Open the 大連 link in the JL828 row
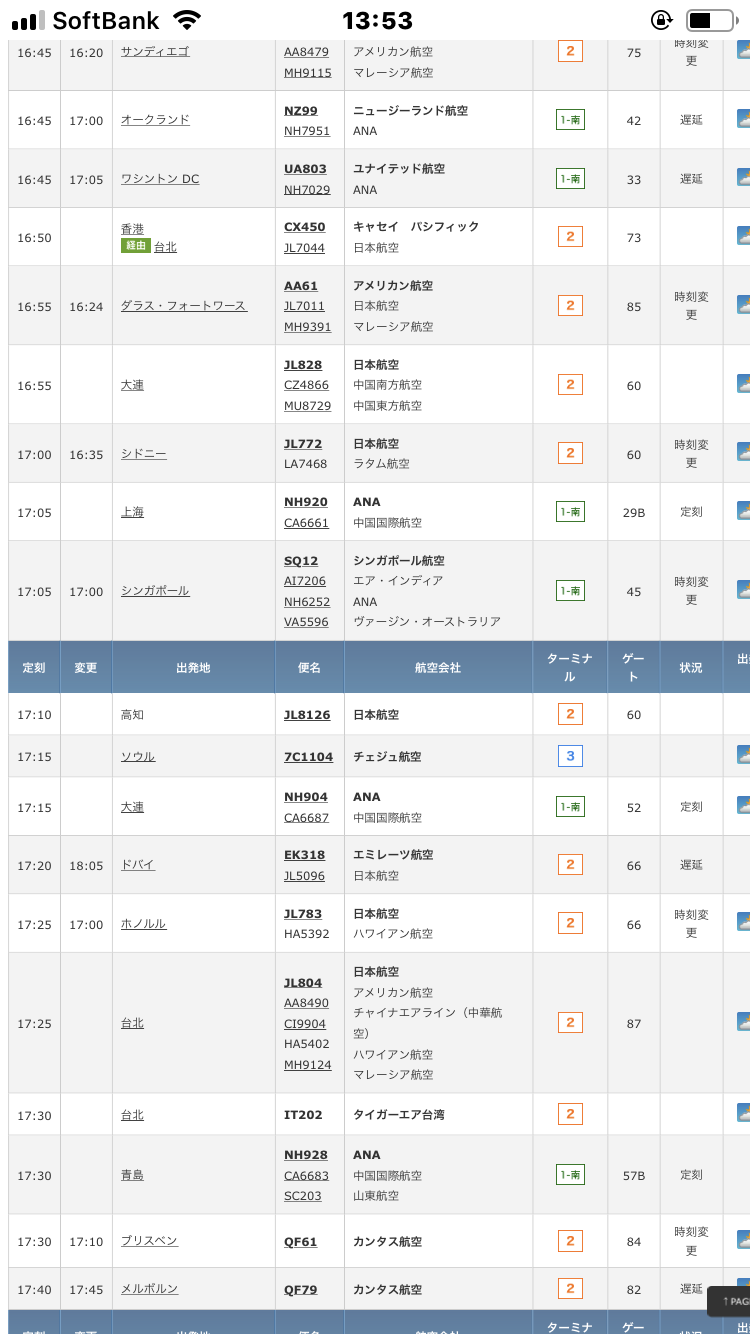750x1334 pixels. (x=132, y=385)
